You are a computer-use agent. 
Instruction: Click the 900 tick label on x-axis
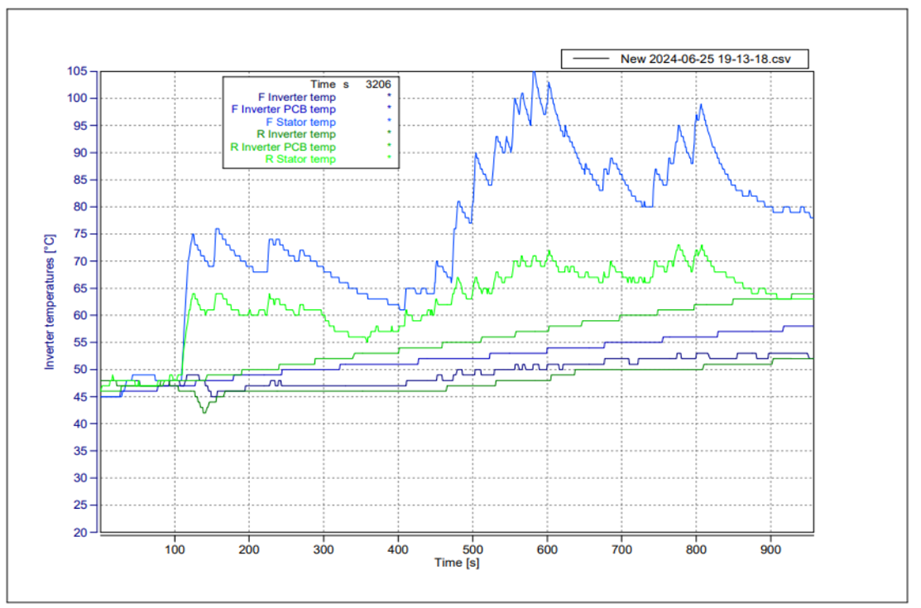[771, 549]
